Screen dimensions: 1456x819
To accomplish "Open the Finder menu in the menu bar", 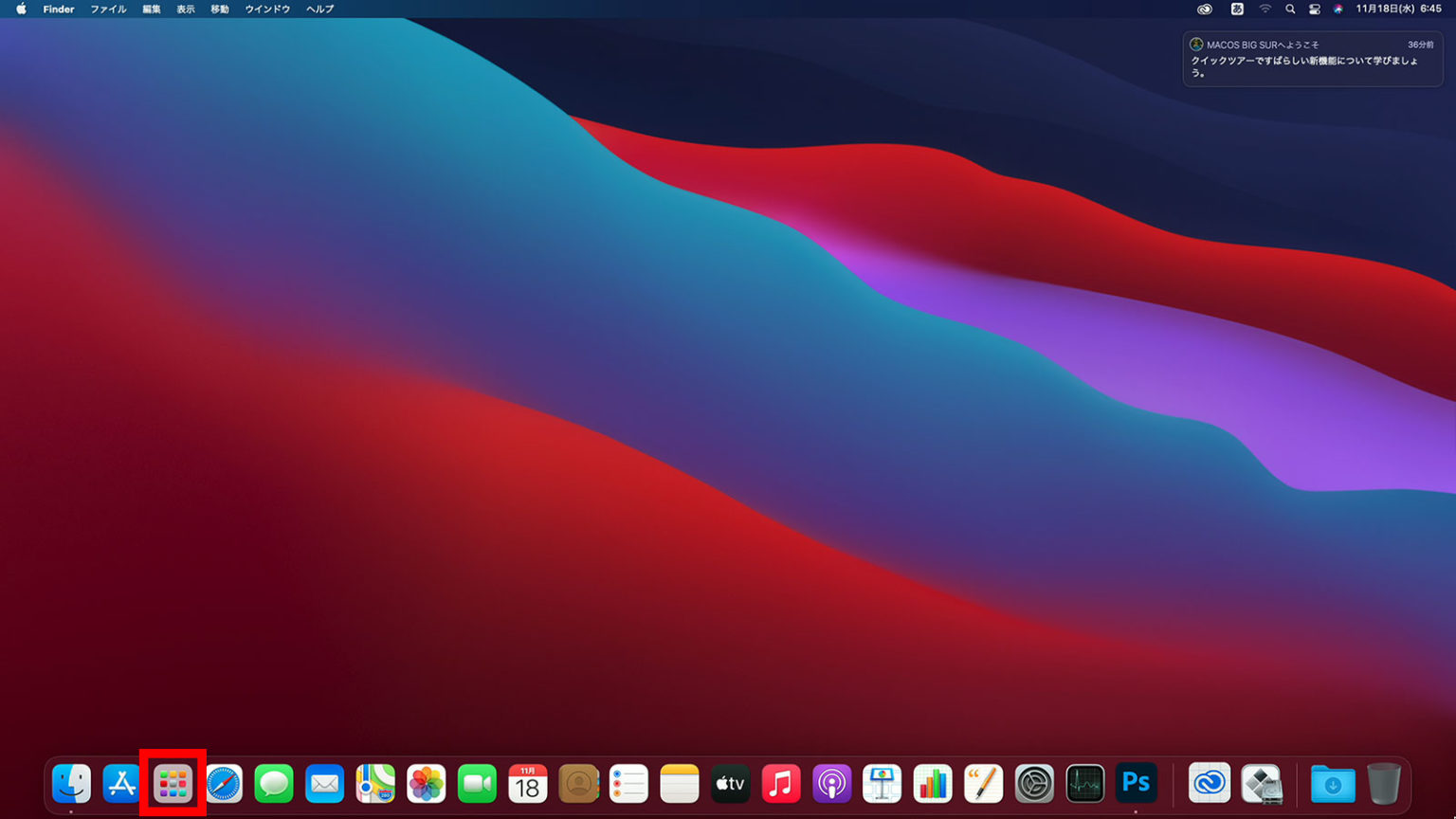I will [x=59, y=9].
